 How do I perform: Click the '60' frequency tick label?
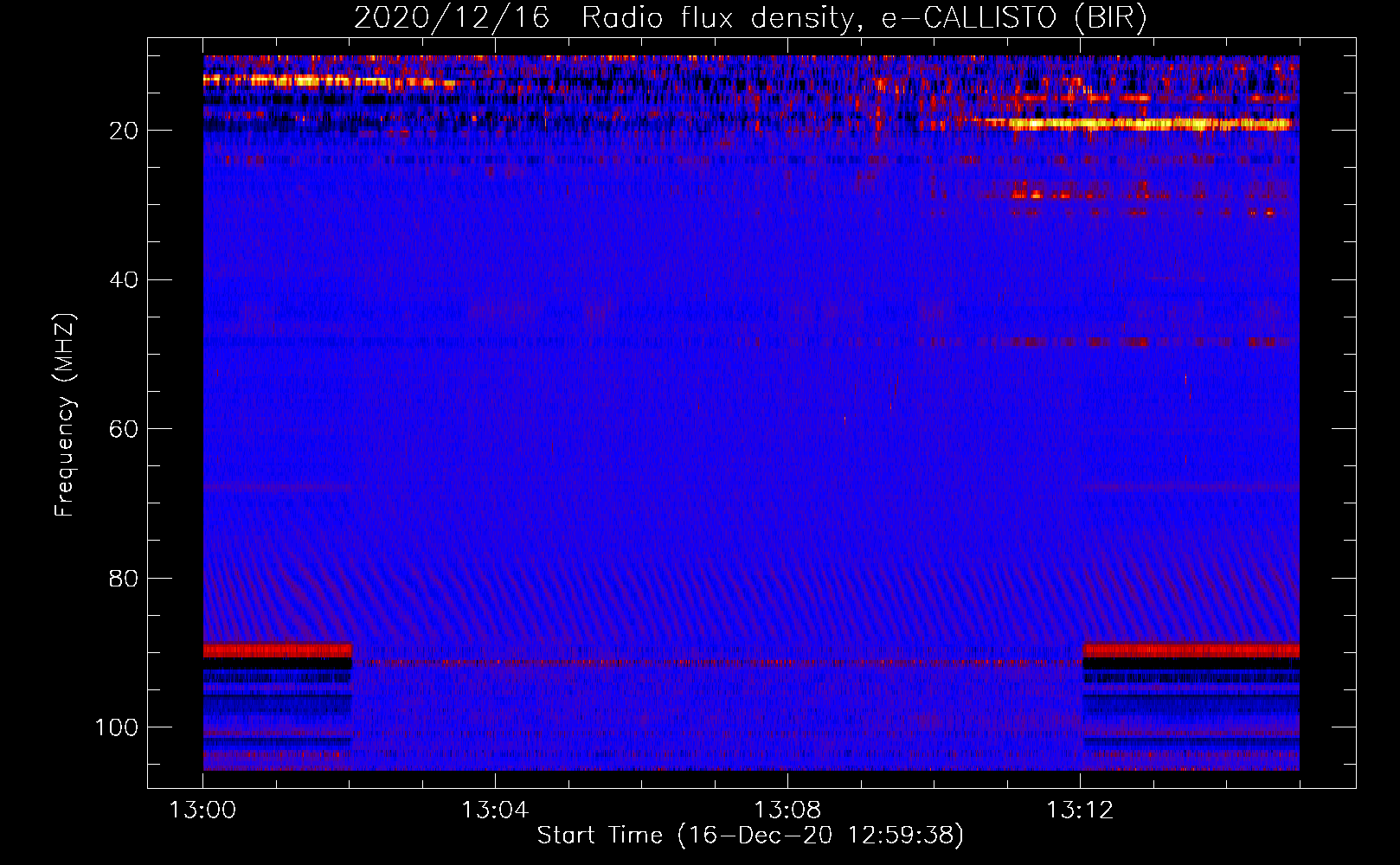coord(124,429)
